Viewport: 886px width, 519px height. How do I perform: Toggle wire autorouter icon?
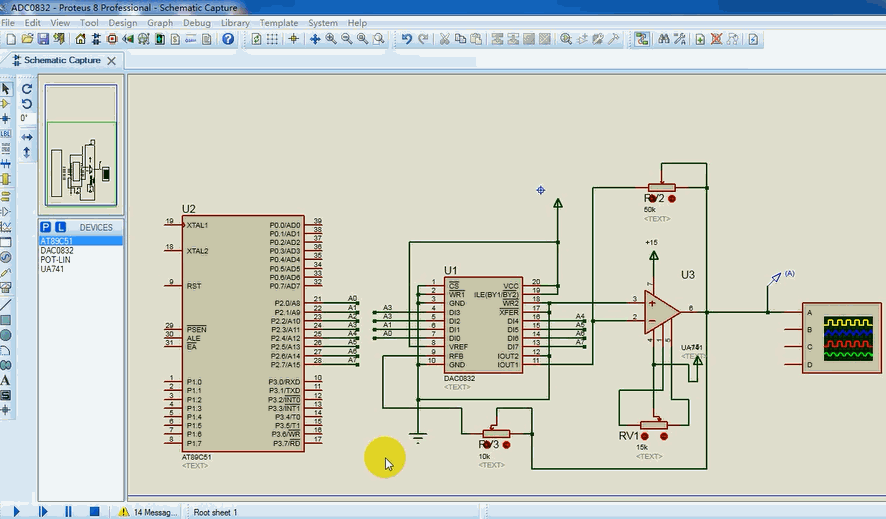coord(642,39)
